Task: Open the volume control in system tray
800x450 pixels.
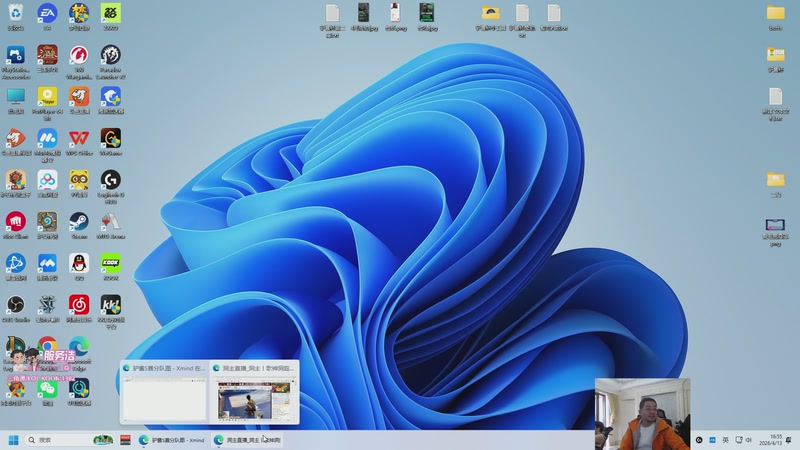Action: click(x=749, y=440)
